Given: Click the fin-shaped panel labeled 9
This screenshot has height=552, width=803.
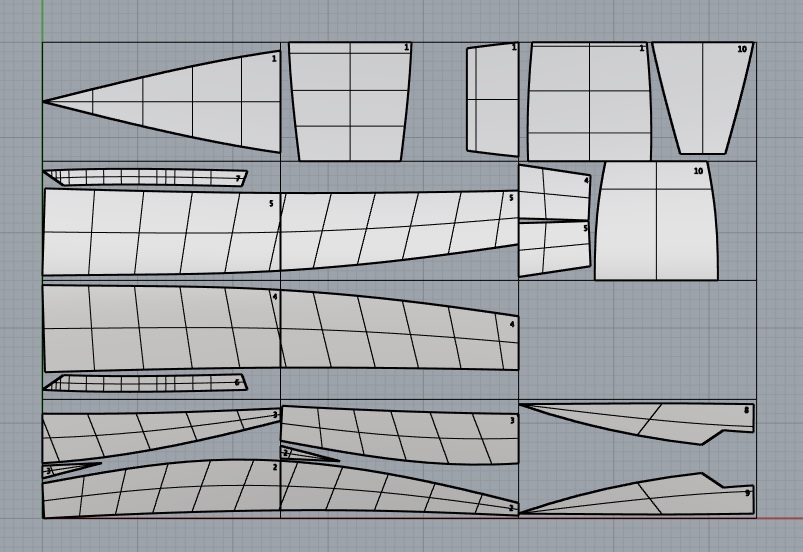Looking at the screenshot, I should [640, 496].
